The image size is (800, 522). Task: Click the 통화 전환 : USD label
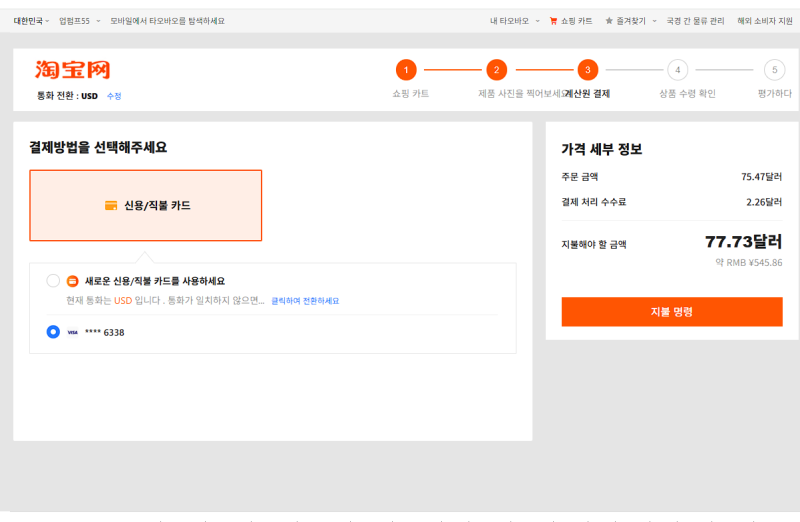click(67, 96)
